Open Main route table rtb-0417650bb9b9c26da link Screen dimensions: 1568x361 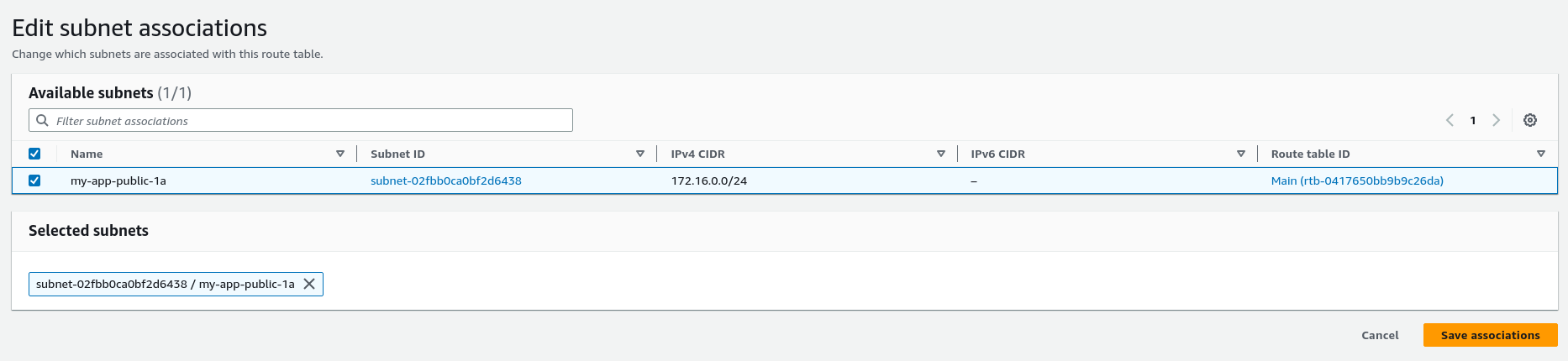coord(1357,180)
